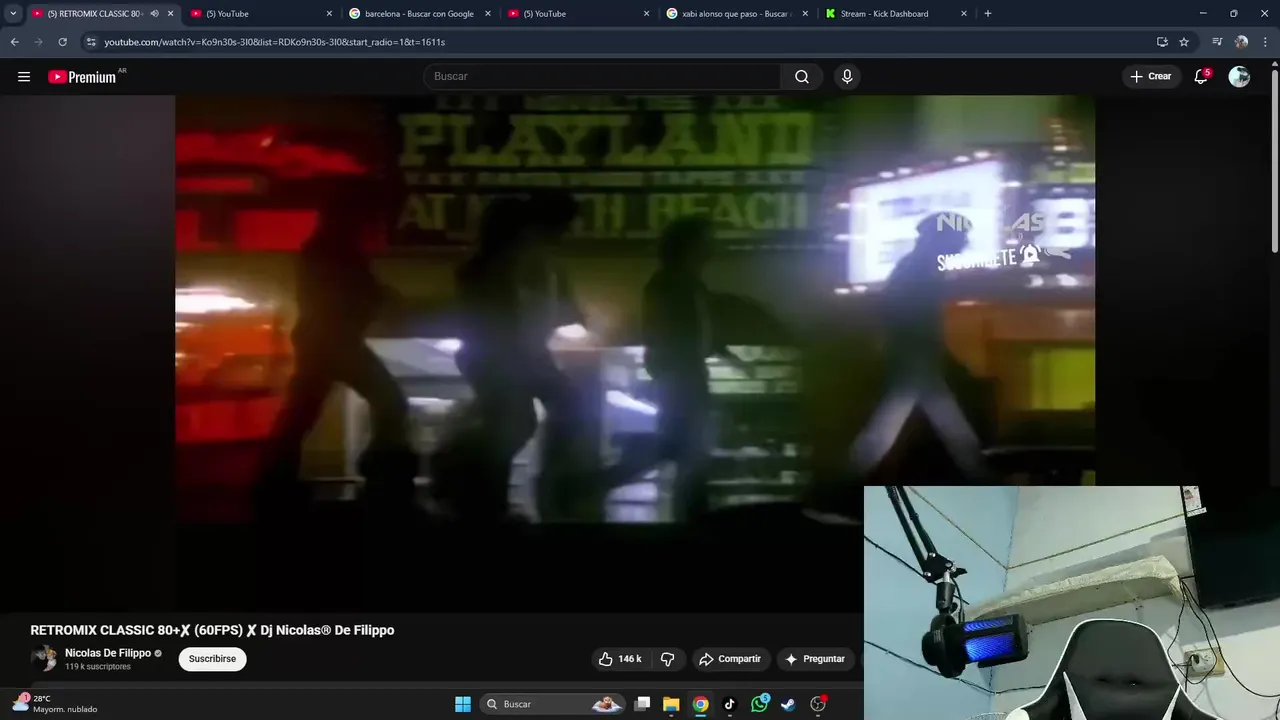Click the video title RETROMIX CLASSIC 80
This screenshot has height=720, width=1280.
(212, 630)
